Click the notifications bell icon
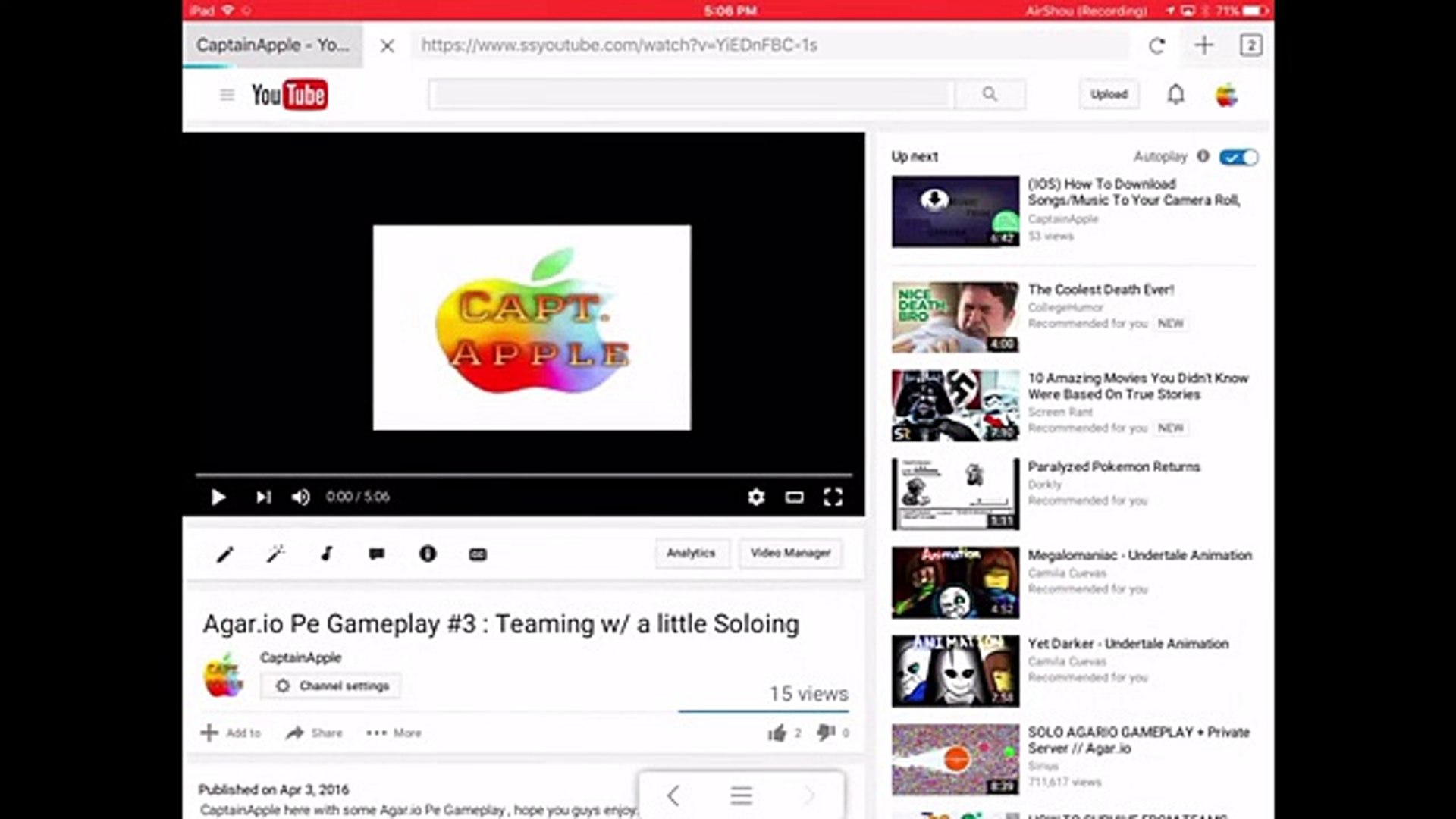 (x=1175, y=95)
